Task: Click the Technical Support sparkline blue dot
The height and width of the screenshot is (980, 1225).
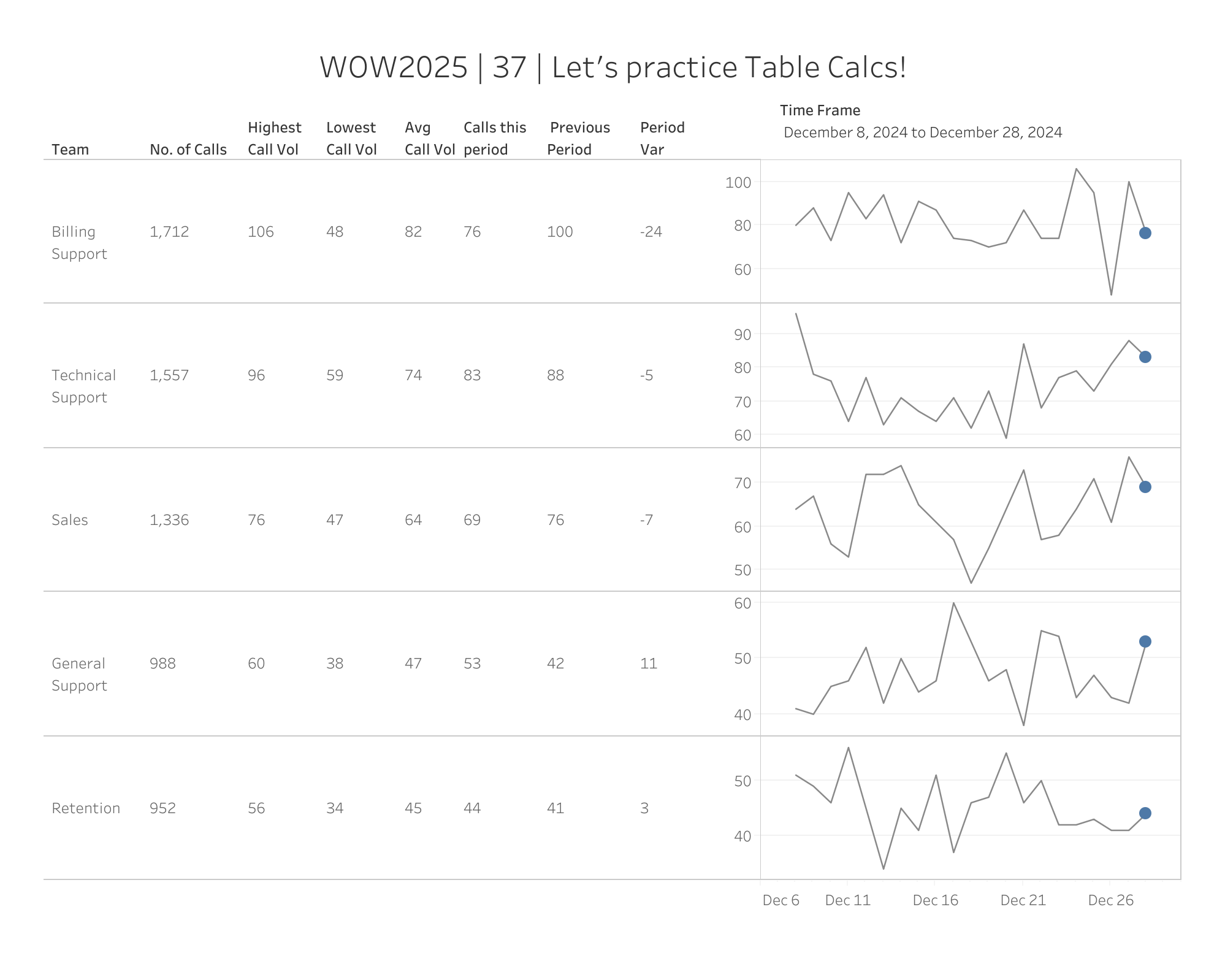Action: pos(1145,357)
